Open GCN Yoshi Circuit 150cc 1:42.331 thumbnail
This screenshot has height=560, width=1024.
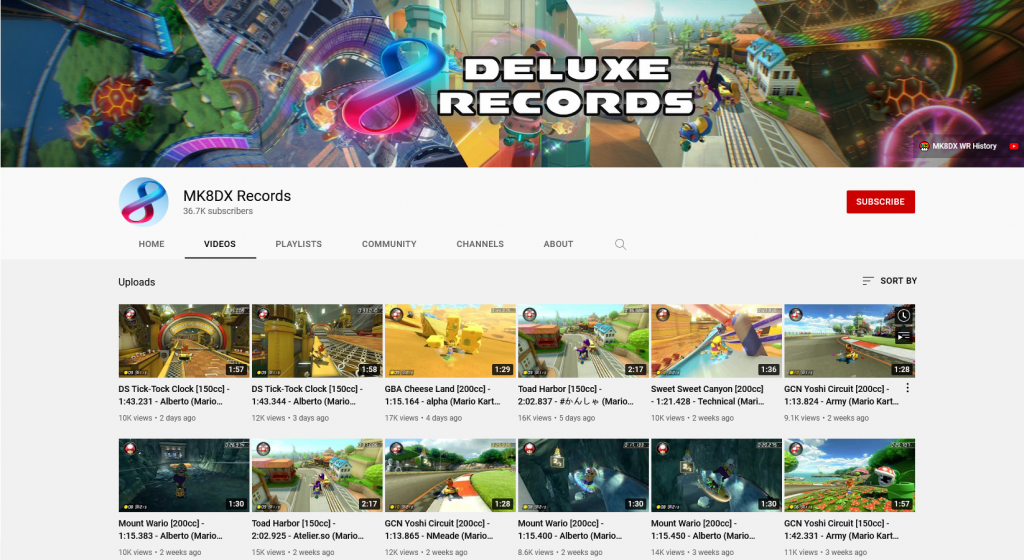(x=850, y=475)
